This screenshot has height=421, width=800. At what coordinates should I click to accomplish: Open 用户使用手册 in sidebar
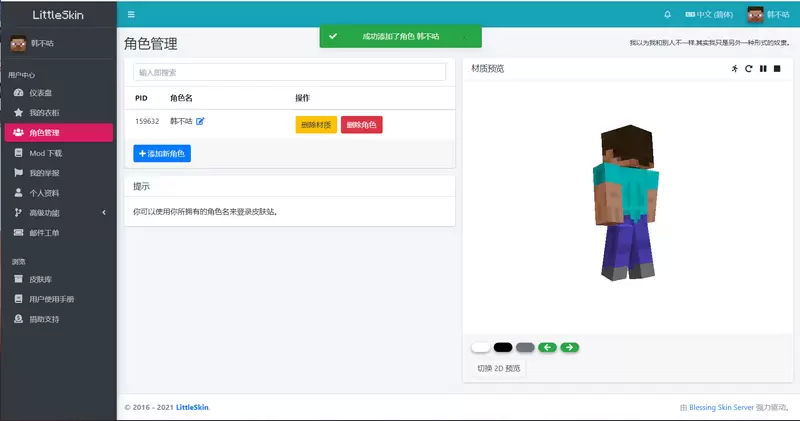pyautogui.click(x=59, y=299)
